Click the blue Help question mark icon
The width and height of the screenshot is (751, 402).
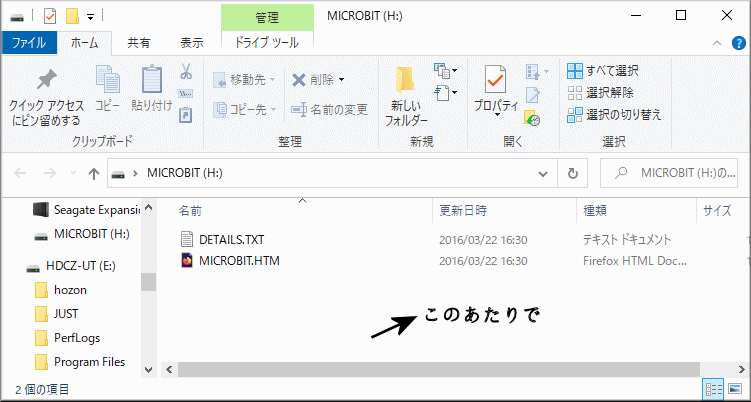tap(739, 44)
